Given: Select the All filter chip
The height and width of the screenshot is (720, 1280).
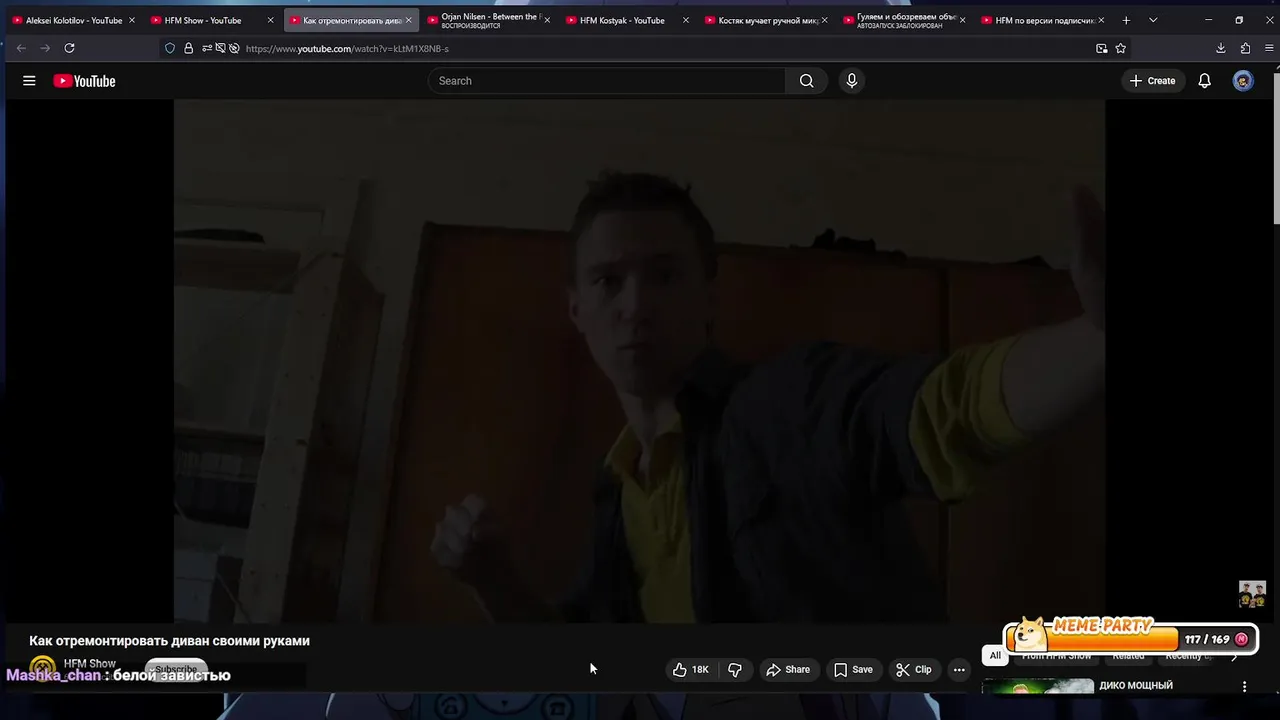Looking at the screenshot, I should [995, 656].
